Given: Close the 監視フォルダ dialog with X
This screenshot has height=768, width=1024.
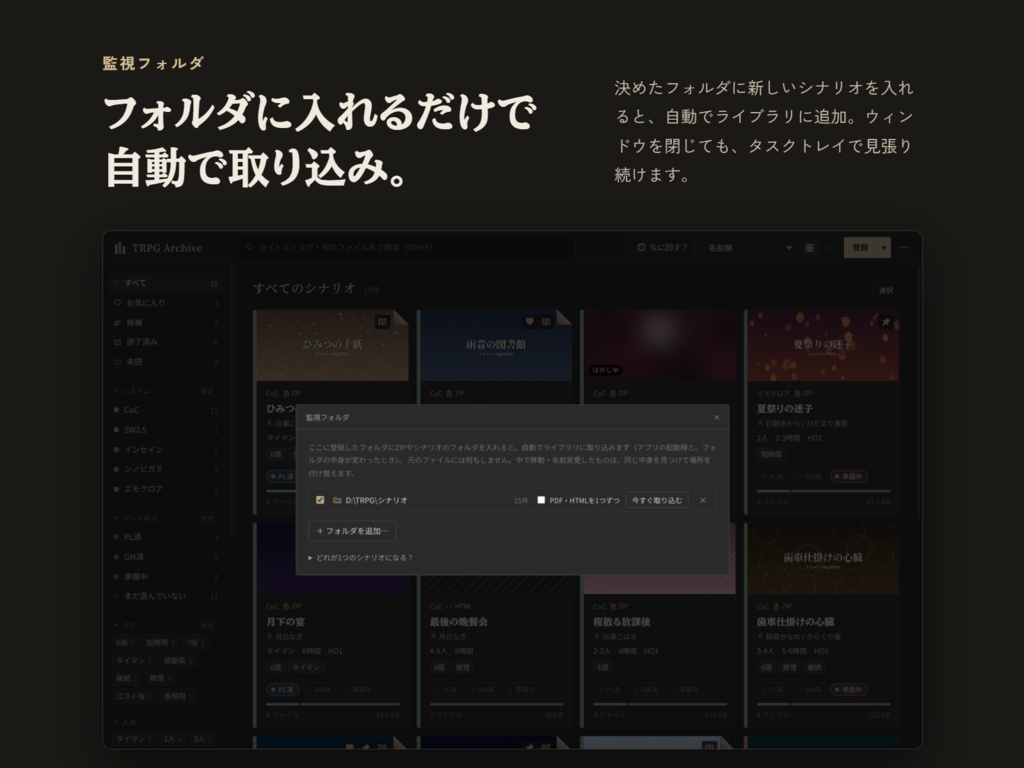Looking at the screenshot, I should [x=716, y=417].
